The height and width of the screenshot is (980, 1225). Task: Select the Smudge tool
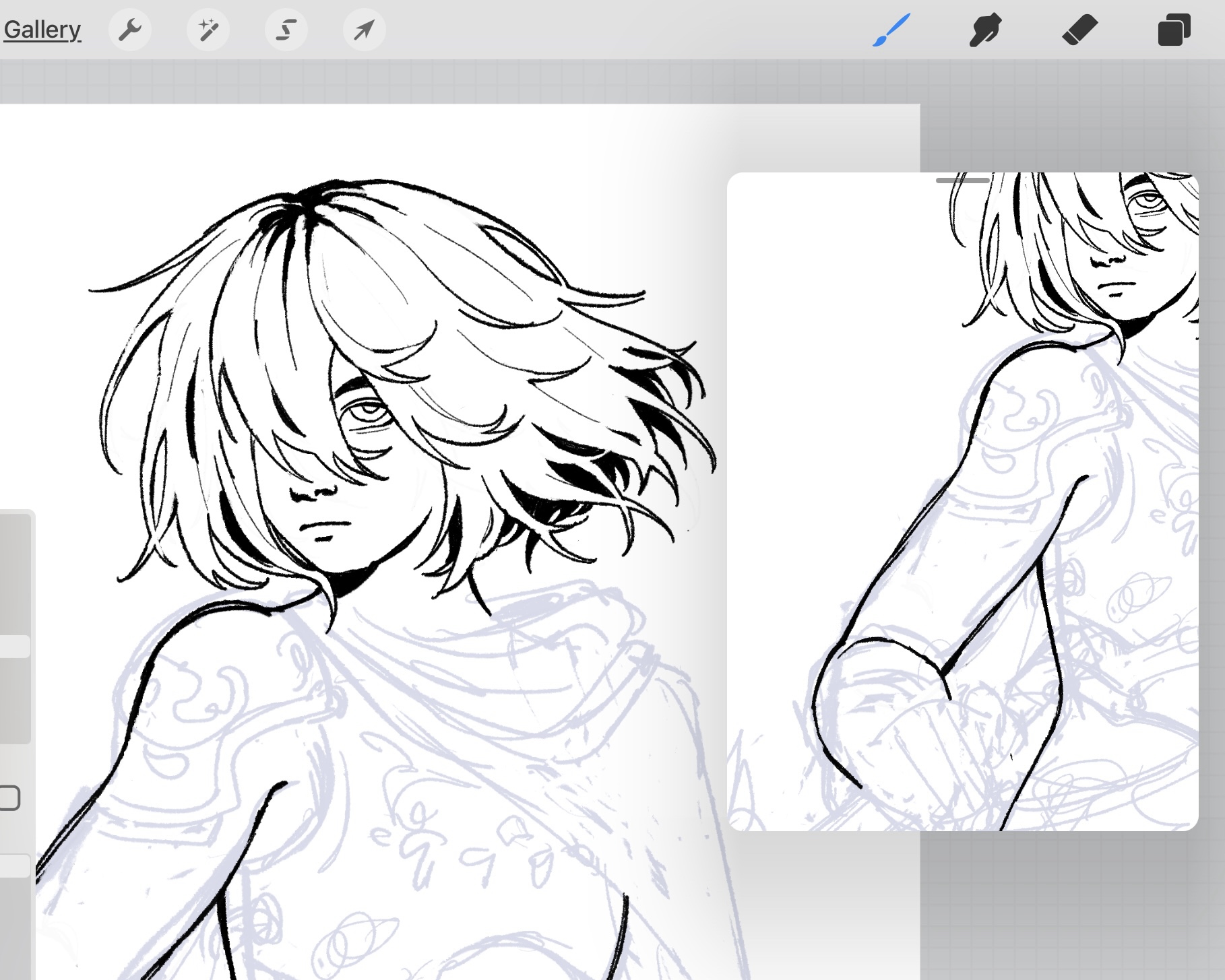(x=984, y=31)
